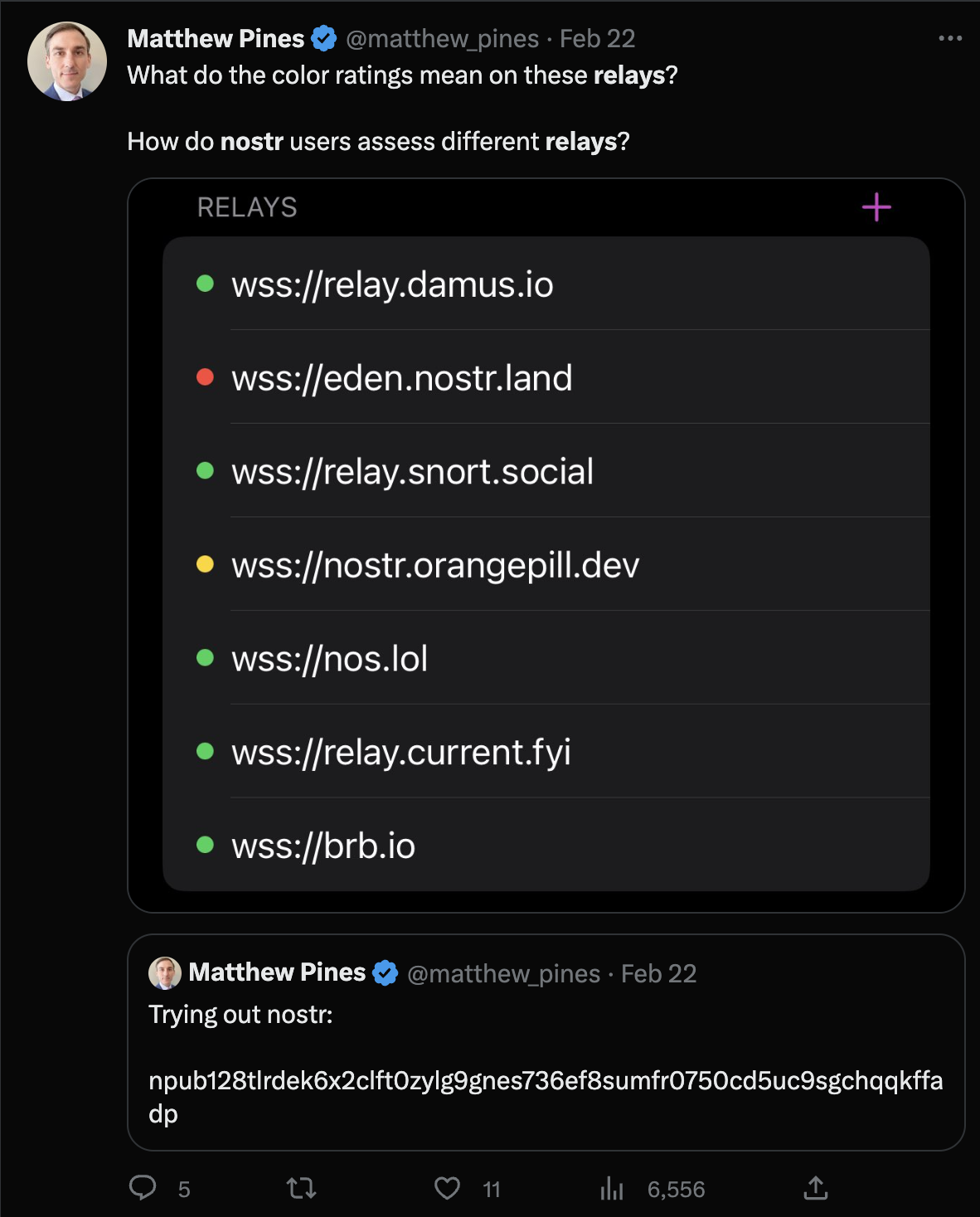Like the tweet with heart icon

[447, 1189]
